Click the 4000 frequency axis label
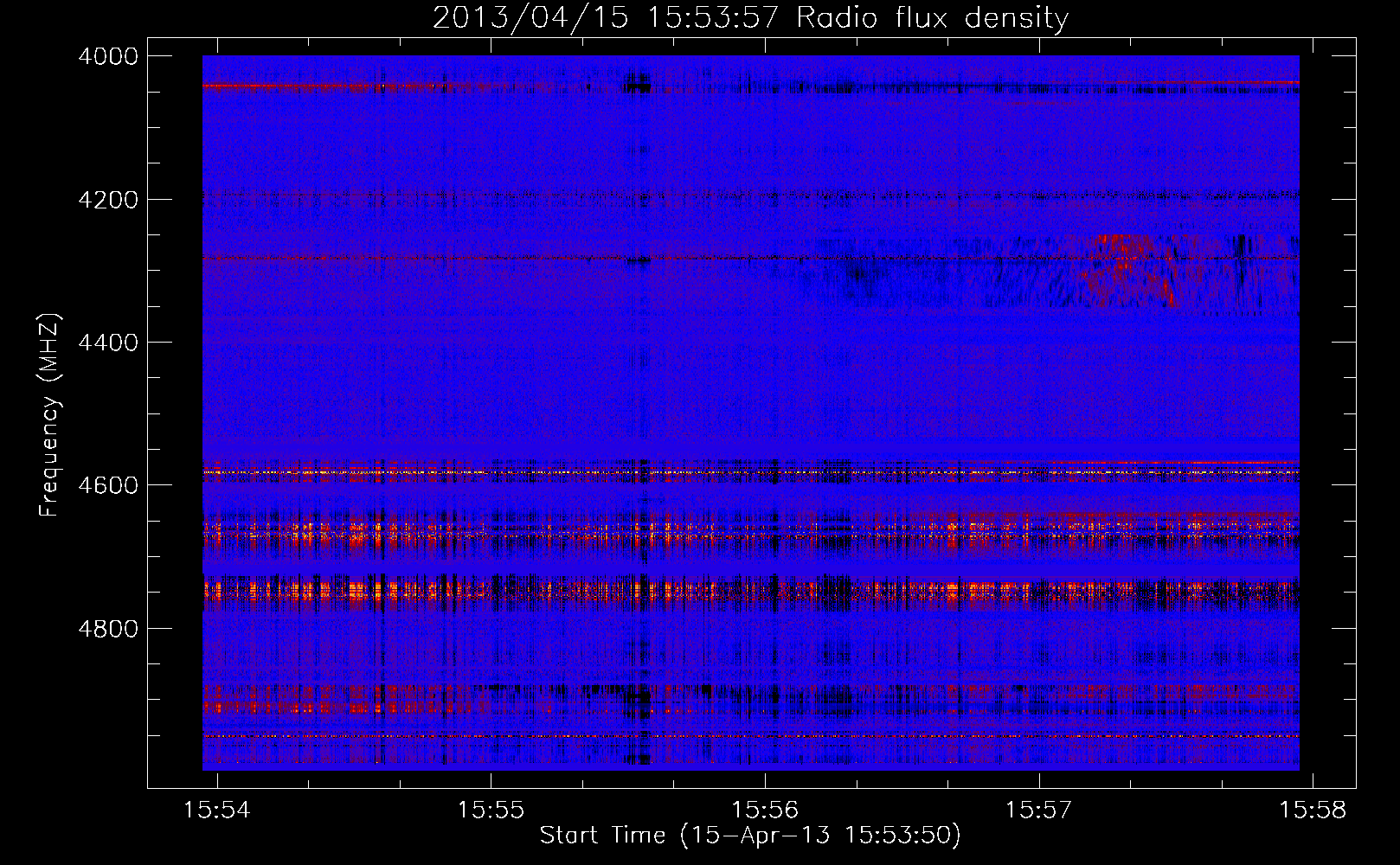The height and width of the screenshot is (865, 1400). pyautogui.click(x=108, y=56)
